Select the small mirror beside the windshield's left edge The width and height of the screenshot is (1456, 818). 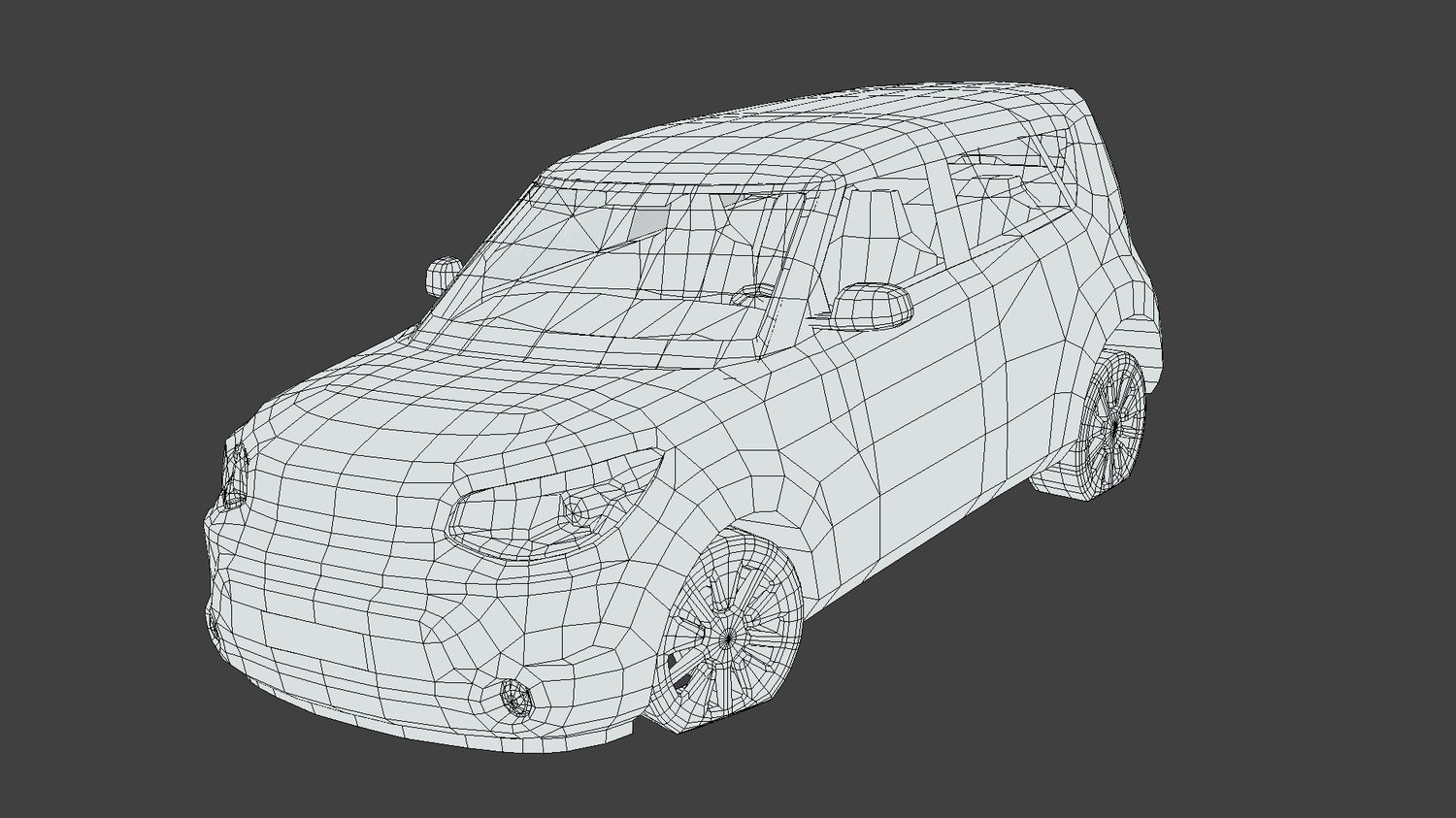pos(443,276)
